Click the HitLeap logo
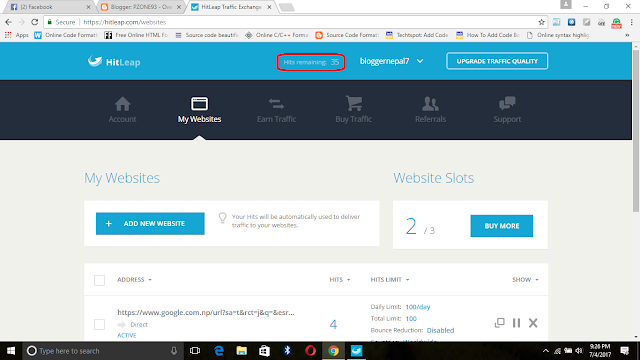This screenshot has height=360, width=640. click(114, 62)
